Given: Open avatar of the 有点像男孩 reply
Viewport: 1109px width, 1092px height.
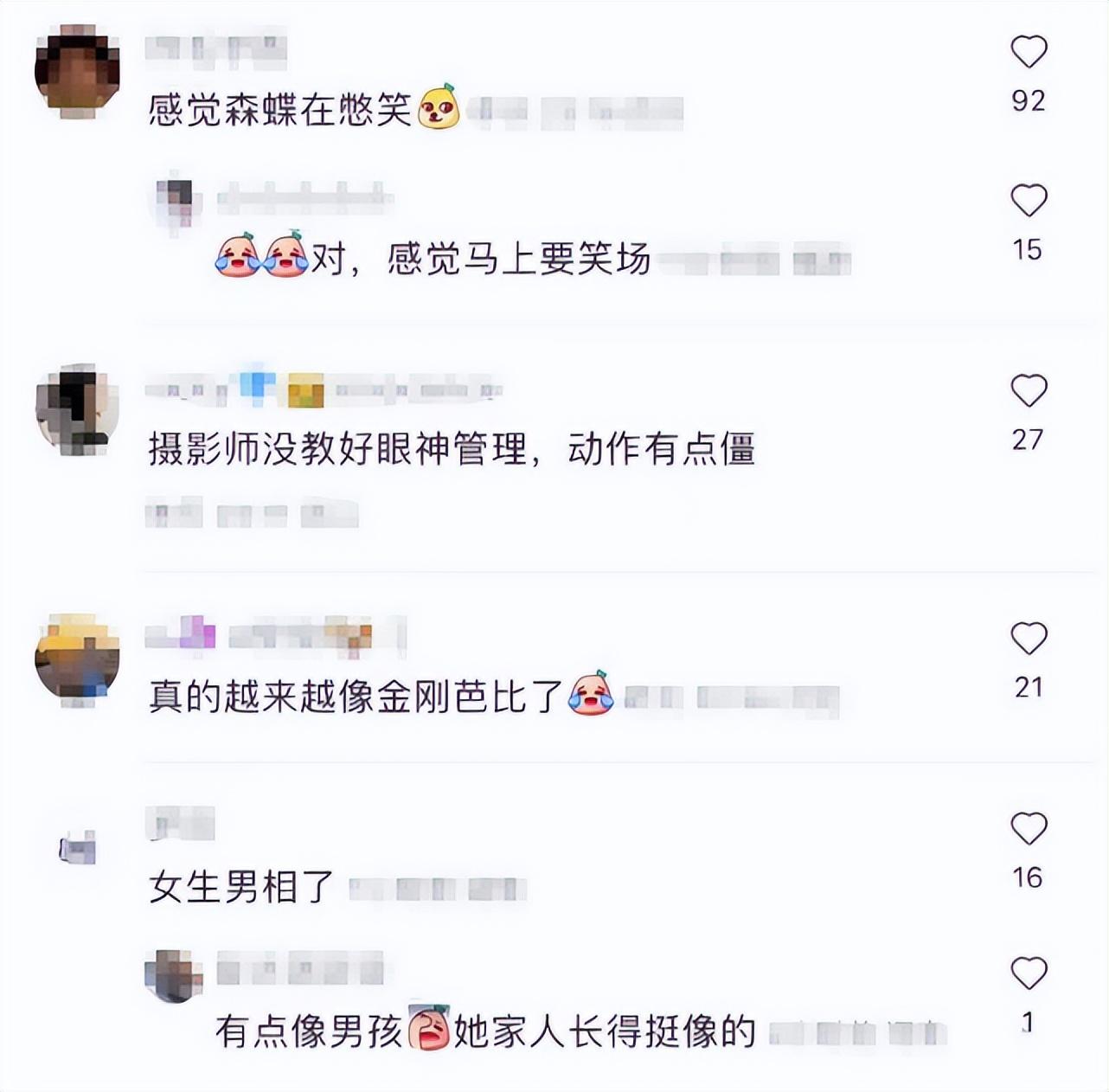Looking at the screenshot, I should pos(174,975).
